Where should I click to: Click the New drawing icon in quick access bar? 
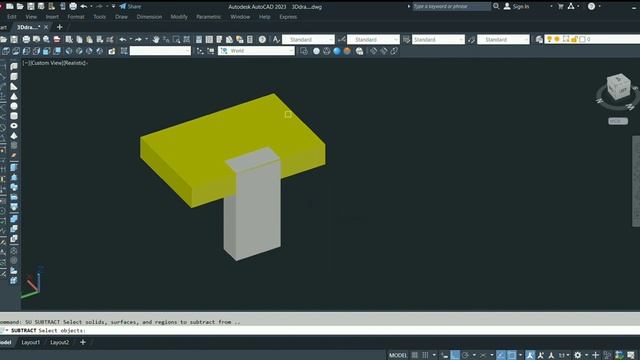coord(9,7)
